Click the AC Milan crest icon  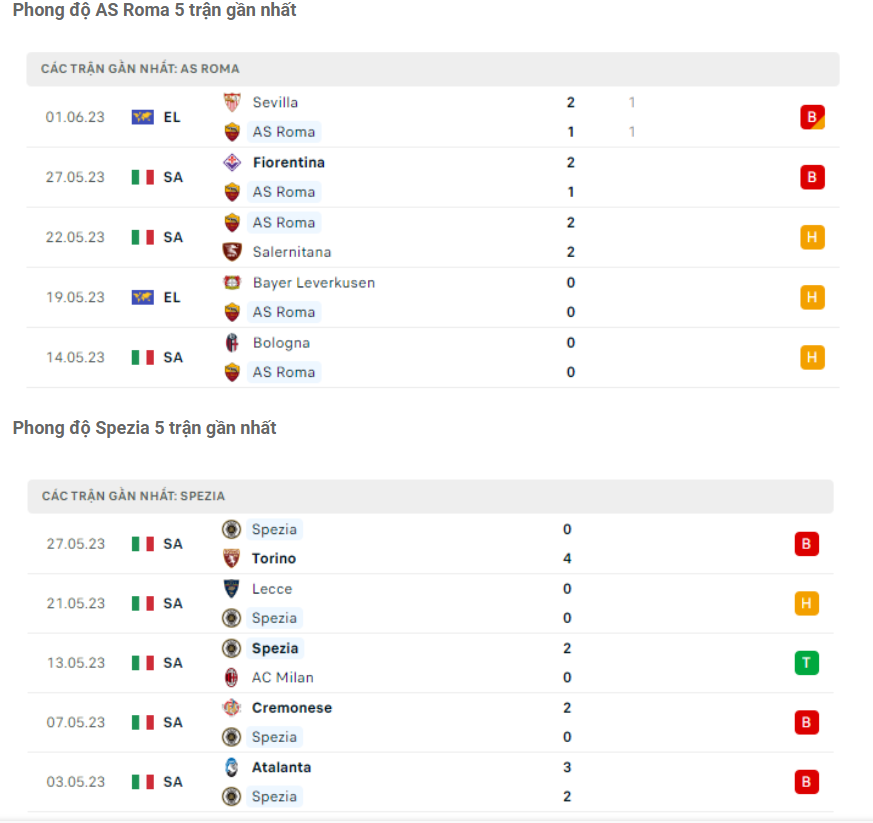pos(232,677)
